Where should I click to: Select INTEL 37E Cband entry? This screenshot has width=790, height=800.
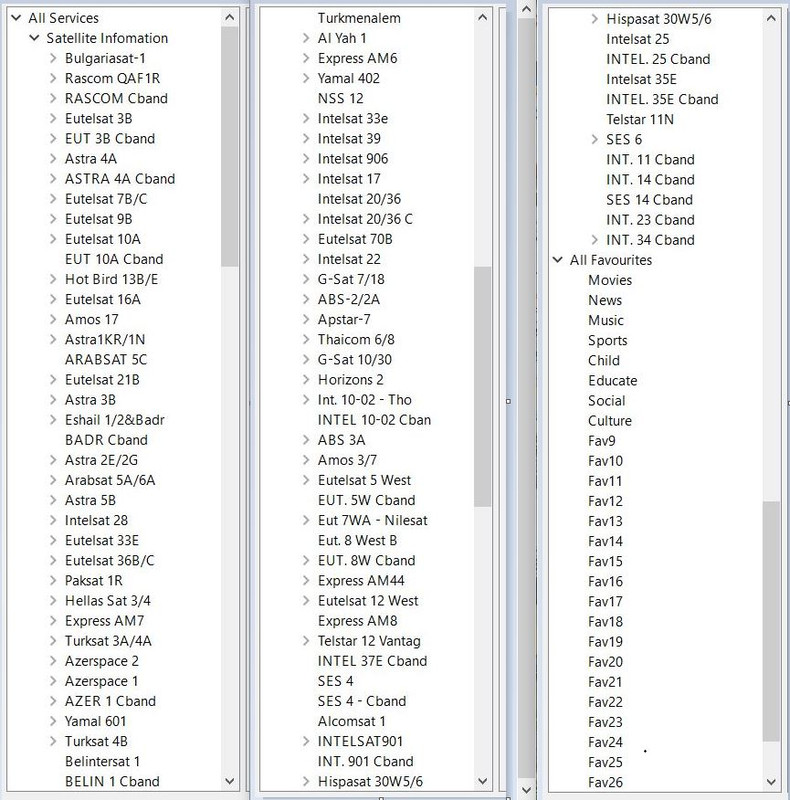click(x=372, y=661)
